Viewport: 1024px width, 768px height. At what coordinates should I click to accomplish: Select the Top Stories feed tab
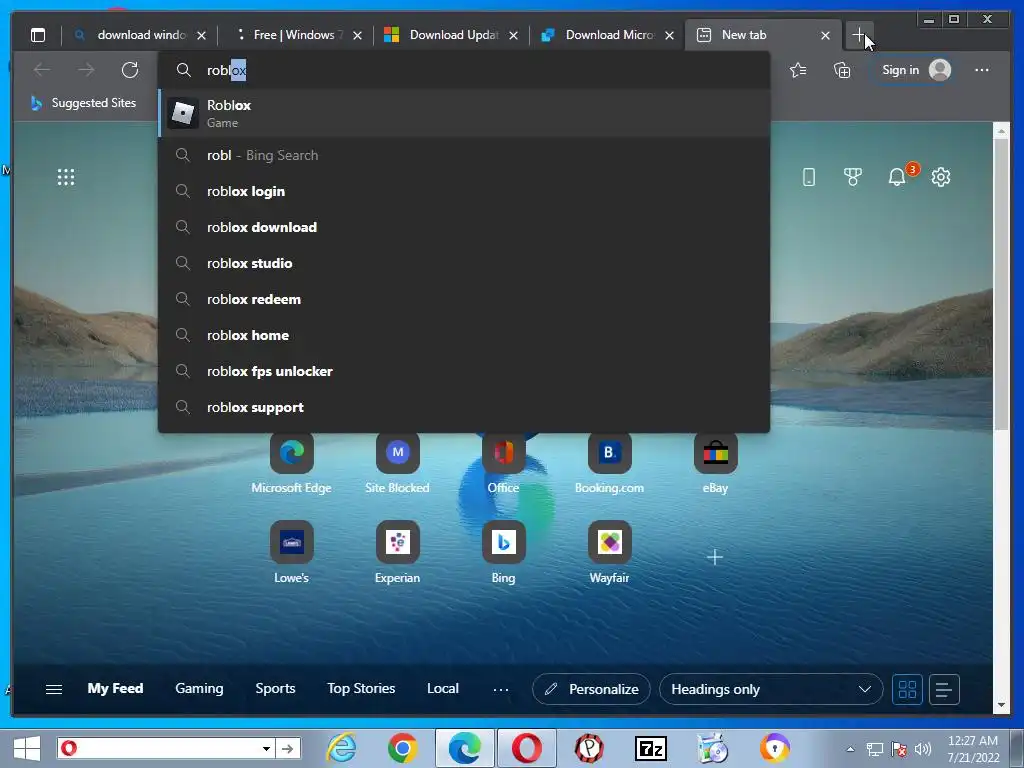tap(361, 688)
